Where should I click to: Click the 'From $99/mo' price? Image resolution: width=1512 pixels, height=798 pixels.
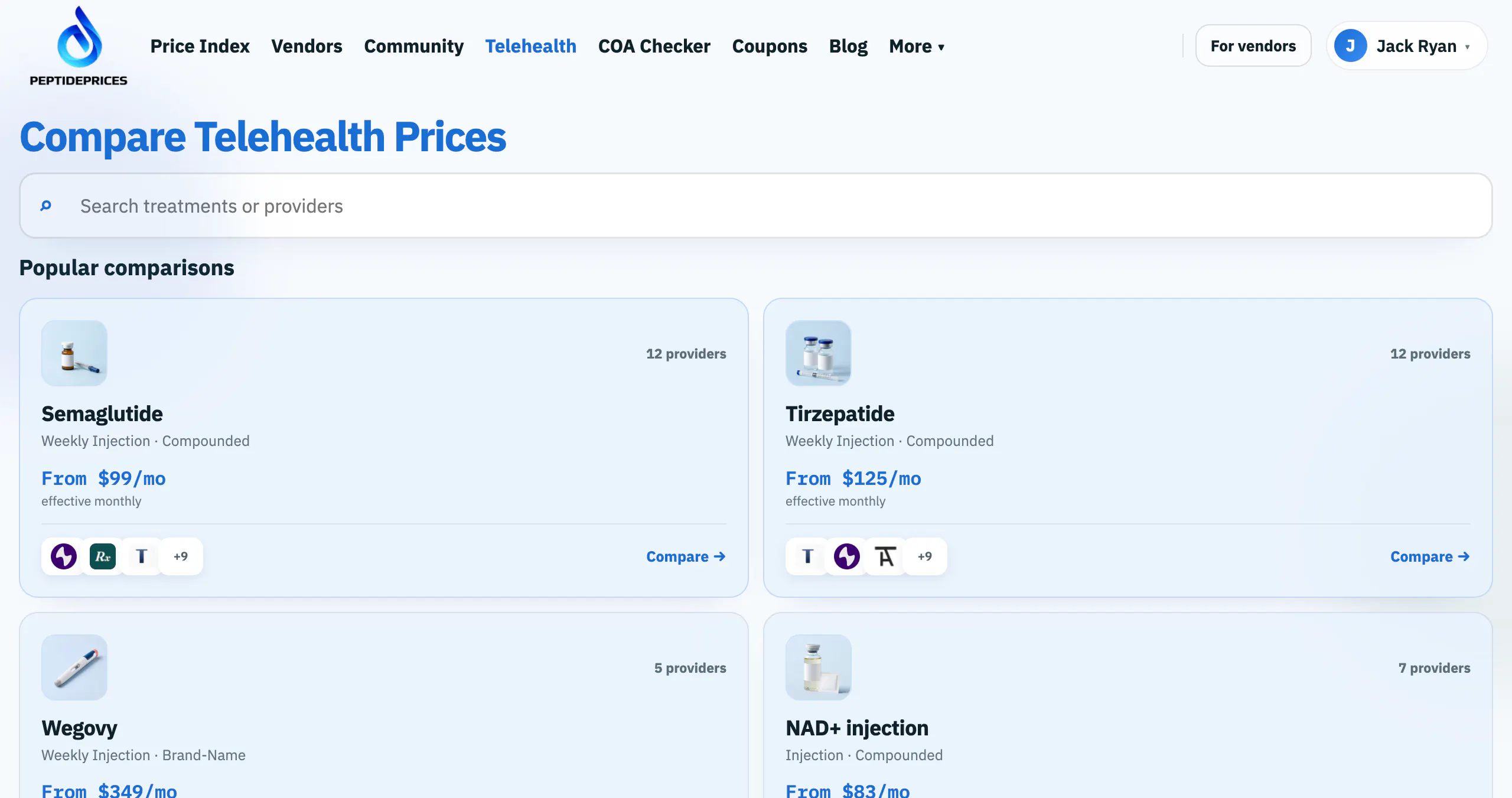[x=103, y=478]
